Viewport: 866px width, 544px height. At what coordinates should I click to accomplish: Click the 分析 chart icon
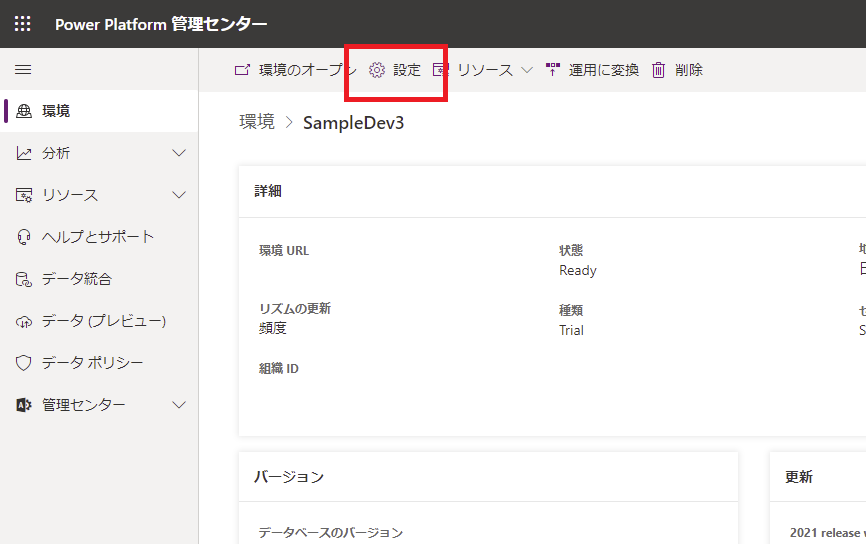click(24, 153)
